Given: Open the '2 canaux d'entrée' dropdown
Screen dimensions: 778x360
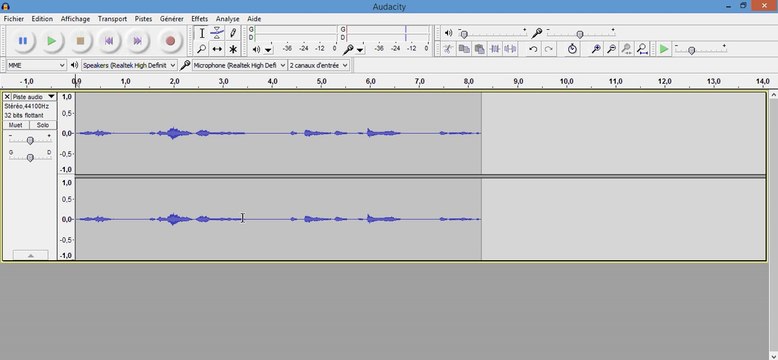Looking at the screenshot, I should pyautogui.click(x=319, y=65).
